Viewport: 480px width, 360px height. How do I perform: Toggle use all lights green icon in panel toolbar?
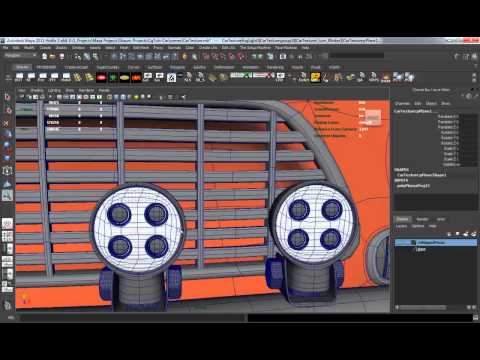[x=136, y=97]
